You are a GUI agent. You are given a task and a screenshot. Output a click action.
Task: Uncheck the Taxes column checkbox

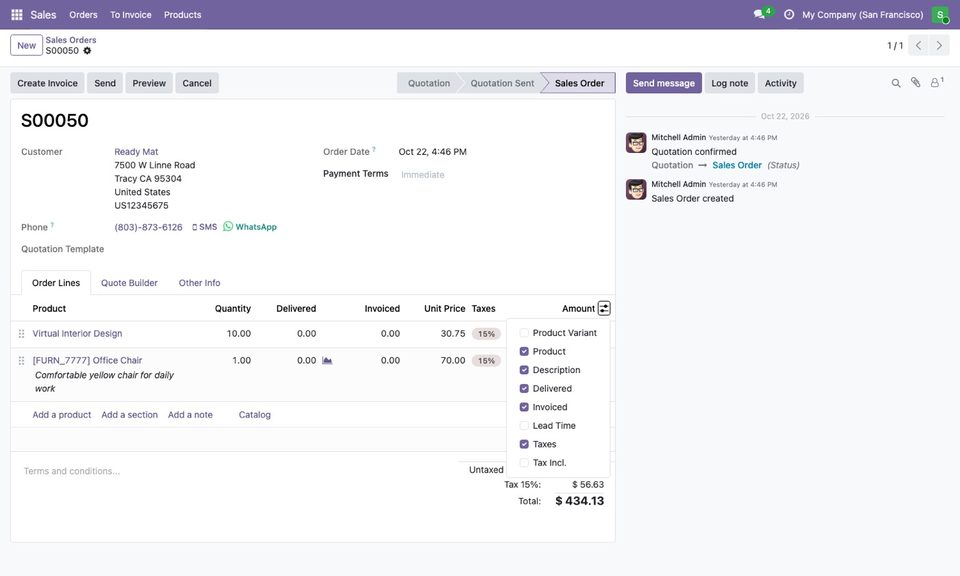pyautogui.click(x=524, y=444)
